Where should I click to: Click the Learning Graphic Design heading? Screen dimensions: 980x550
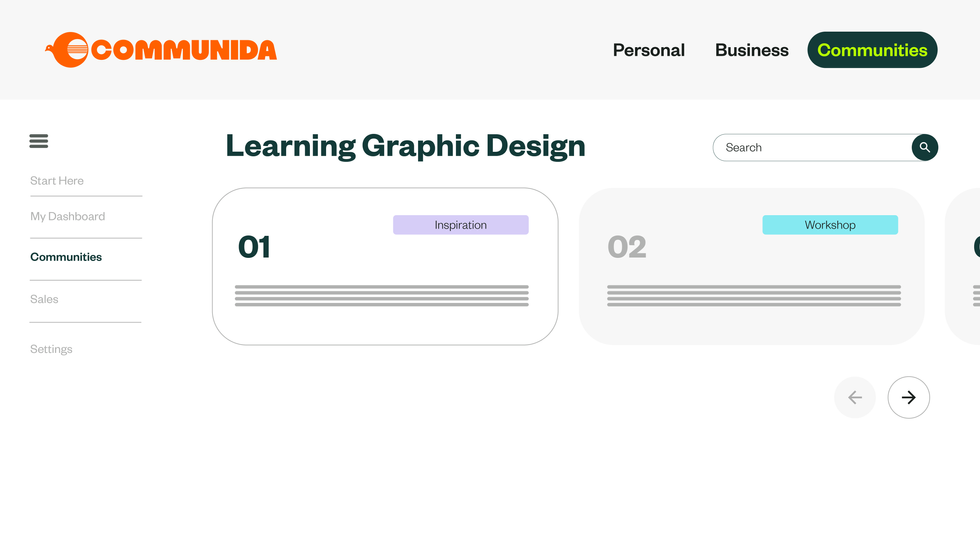(x=405, y=146)
